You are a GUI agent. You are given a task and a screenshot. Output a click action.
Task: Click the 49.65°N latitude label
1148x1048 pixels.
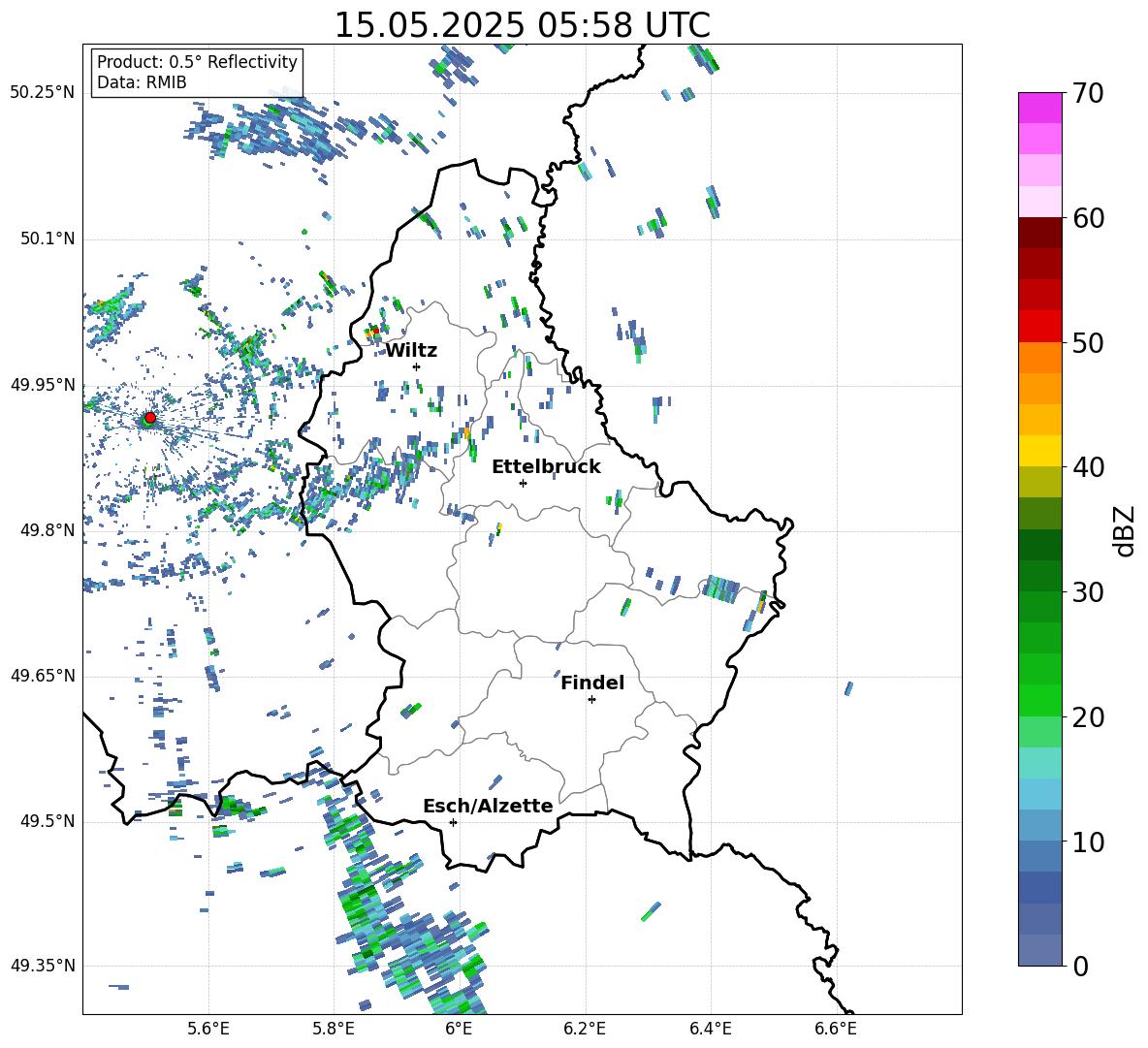pyautogui.click(x=43, y=675)
